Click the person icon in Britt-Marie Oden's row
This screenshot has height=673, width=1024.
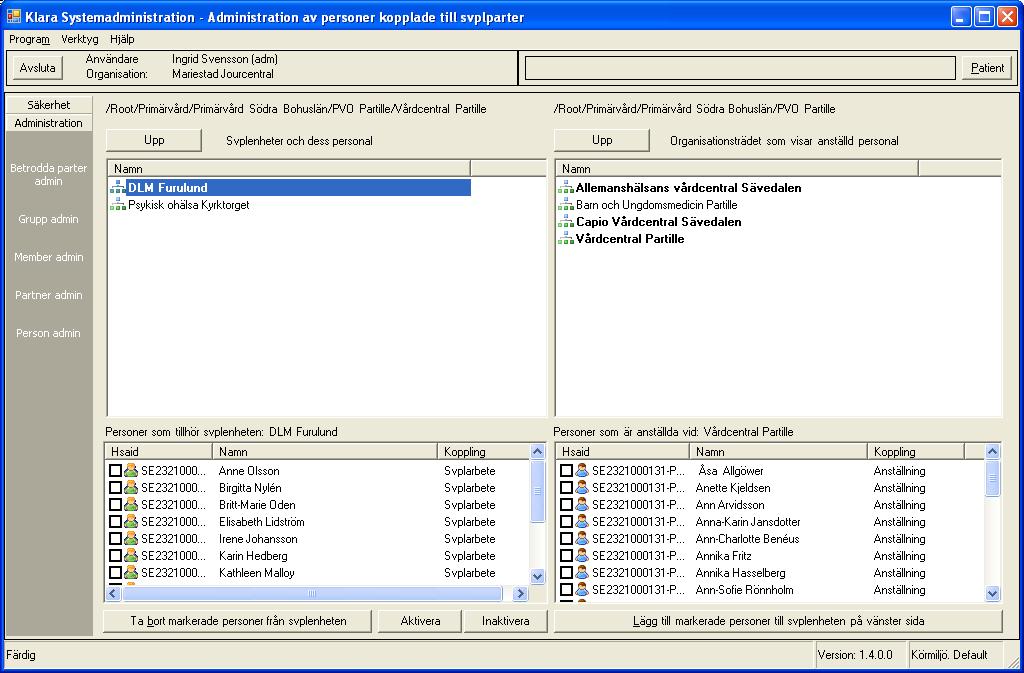point(131,505)
